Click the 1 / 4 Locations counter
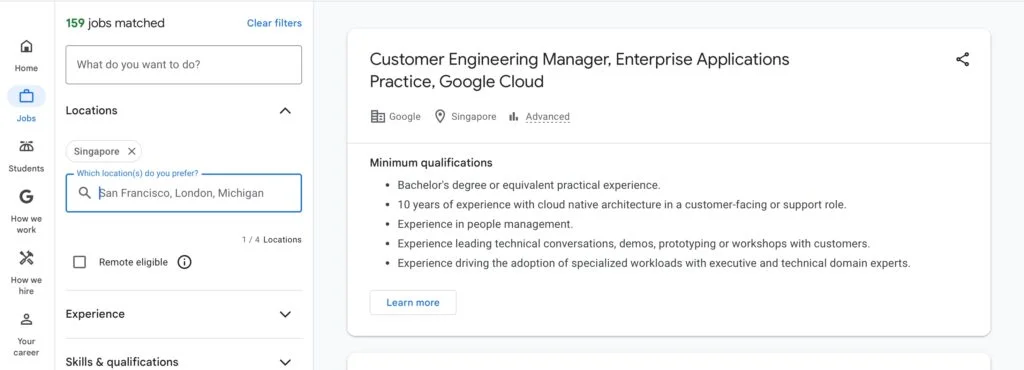 coord(272,239)
